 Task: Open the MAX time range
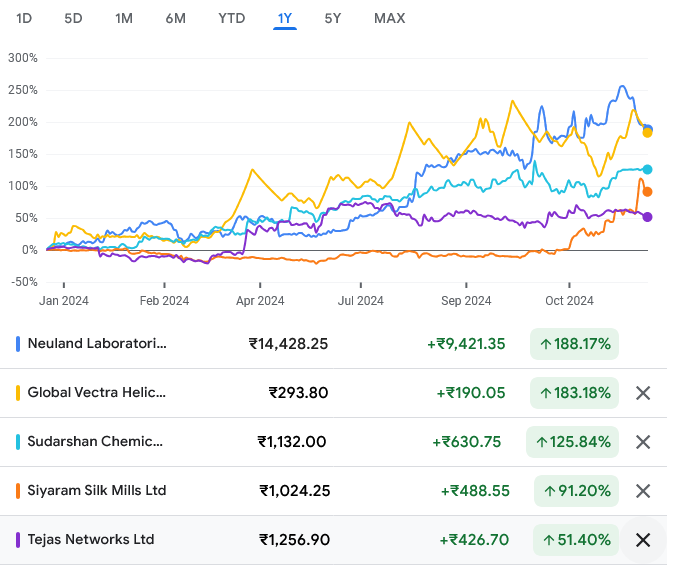tap(390, 19)
